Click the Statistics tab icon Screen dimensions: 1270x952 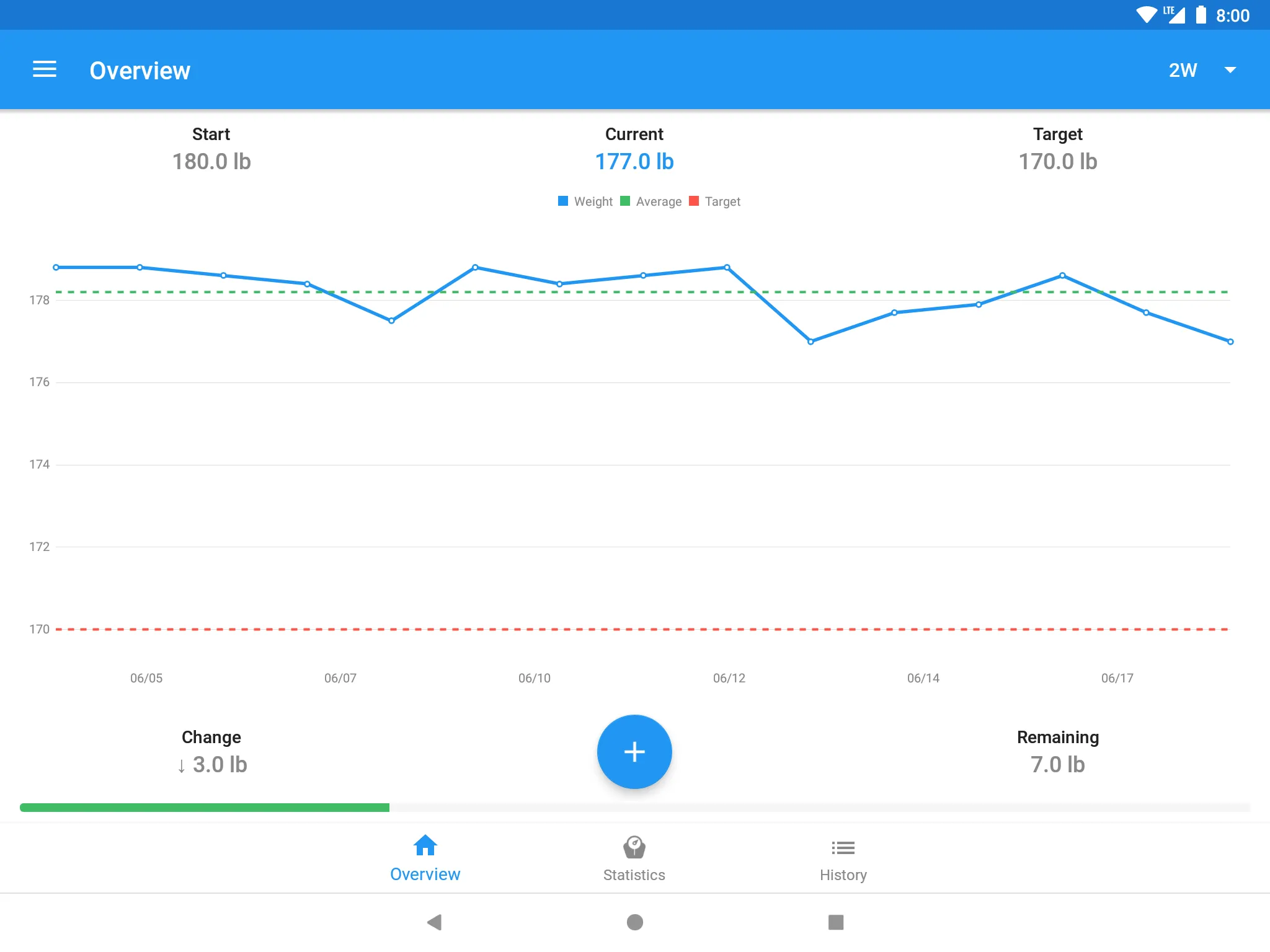[635, 847]
